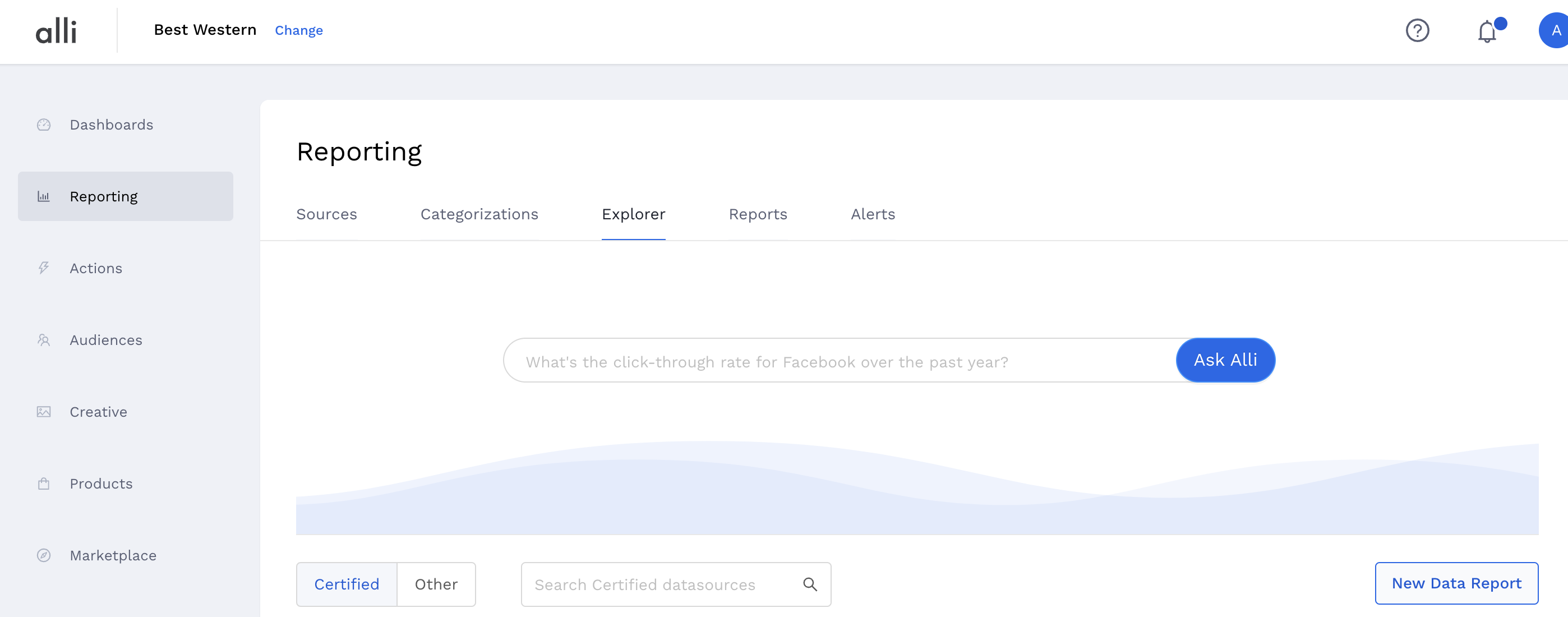Open Products in the sidebar
The image size is (1568, 617).
coord(126,484)
